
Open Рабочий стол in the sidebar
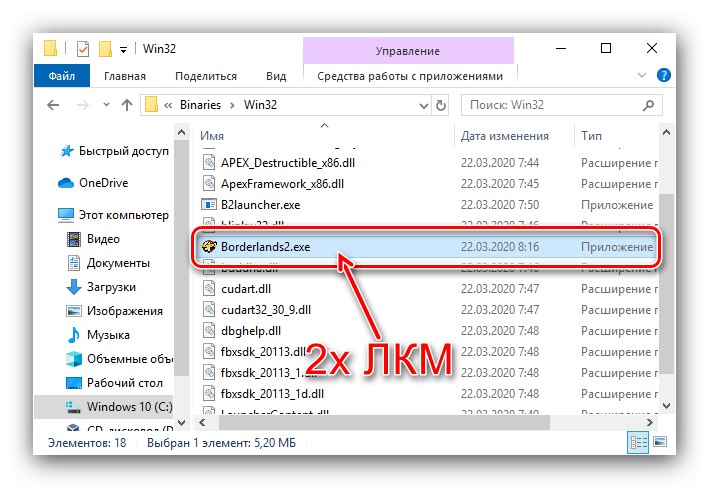125,383
